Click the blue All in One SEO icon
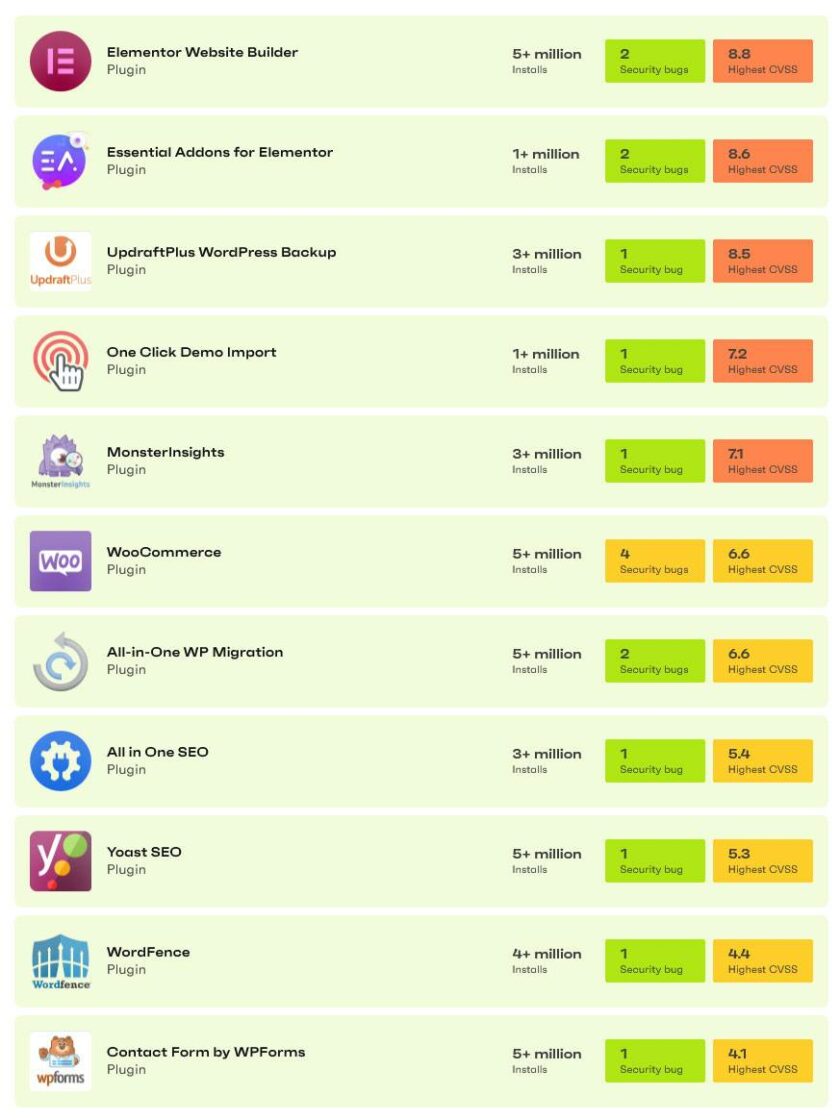 (60, 761)
